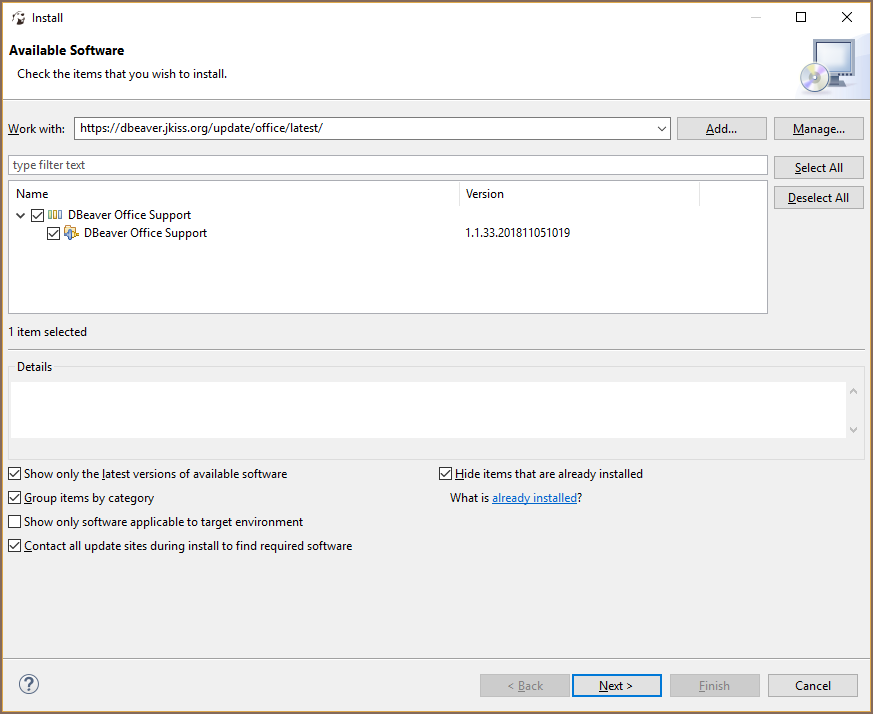
Task: Uncheck Contact all update sites during install
Action: (x=15, y=546)
